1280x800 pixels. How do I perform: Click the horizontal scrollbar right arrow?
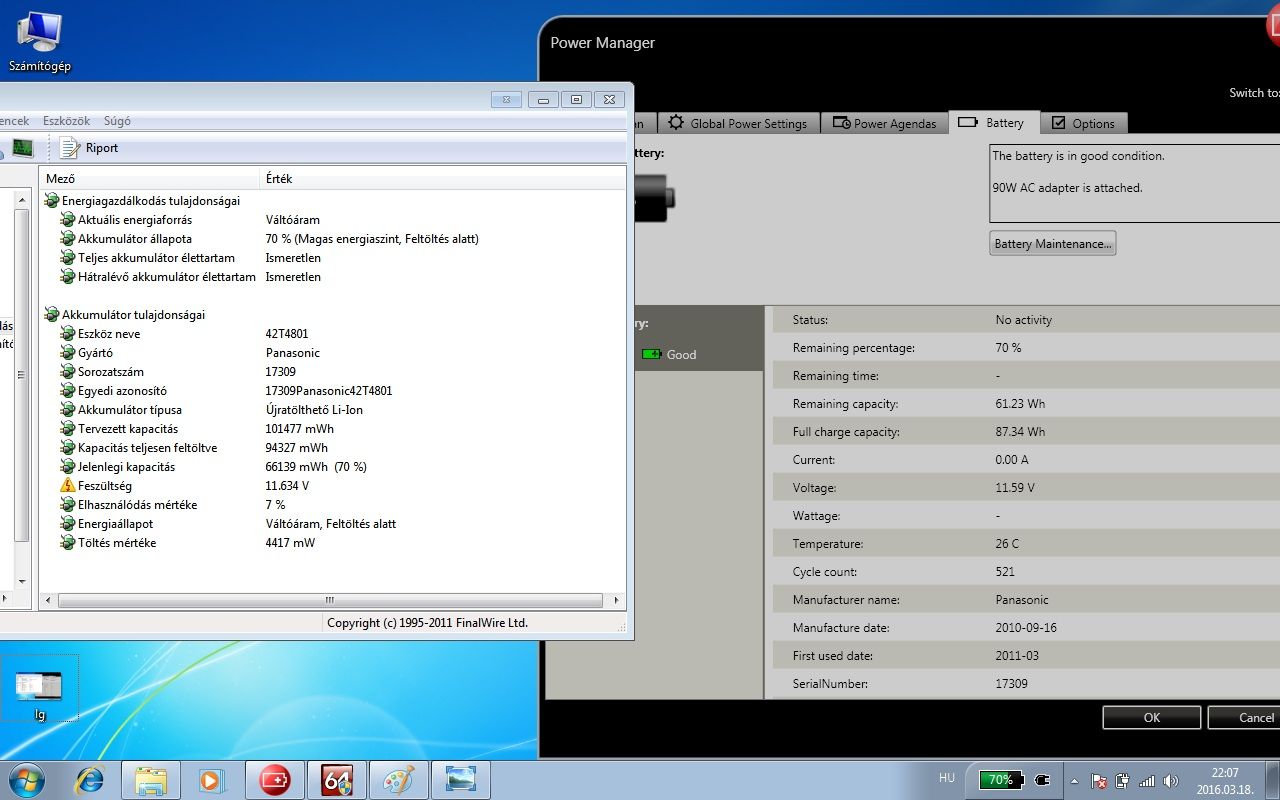(x=617, y=600)
